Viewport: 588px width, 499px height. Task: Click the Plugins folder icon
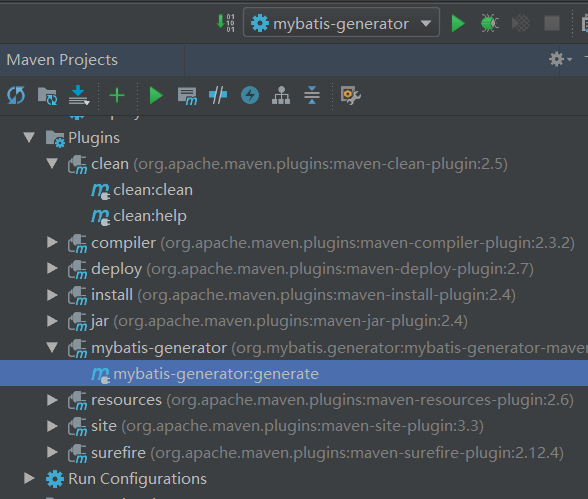pos(55,138)
